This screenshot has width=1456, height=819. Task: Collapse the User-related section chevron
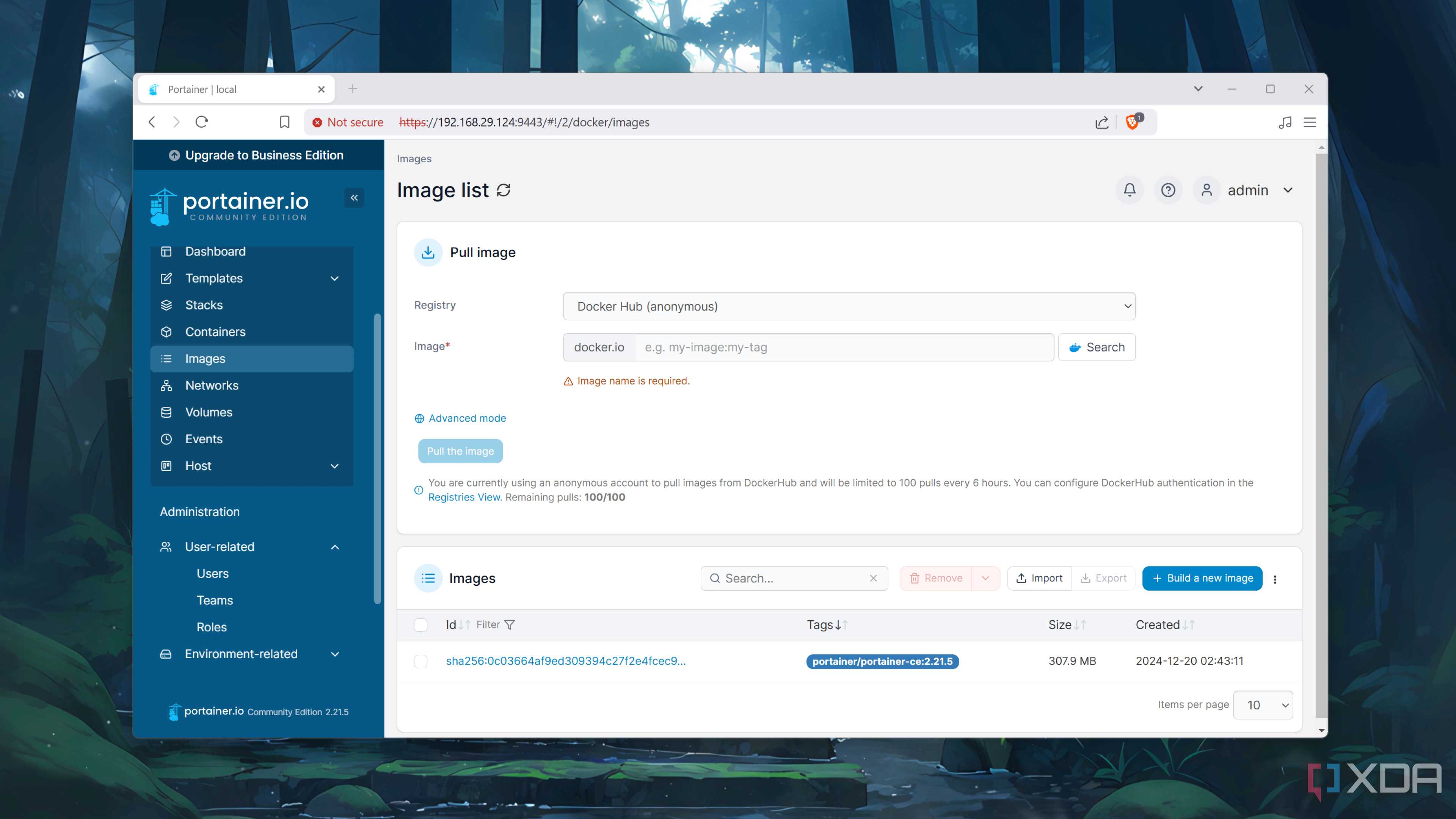pyautogui.click(x=334, y=547)
